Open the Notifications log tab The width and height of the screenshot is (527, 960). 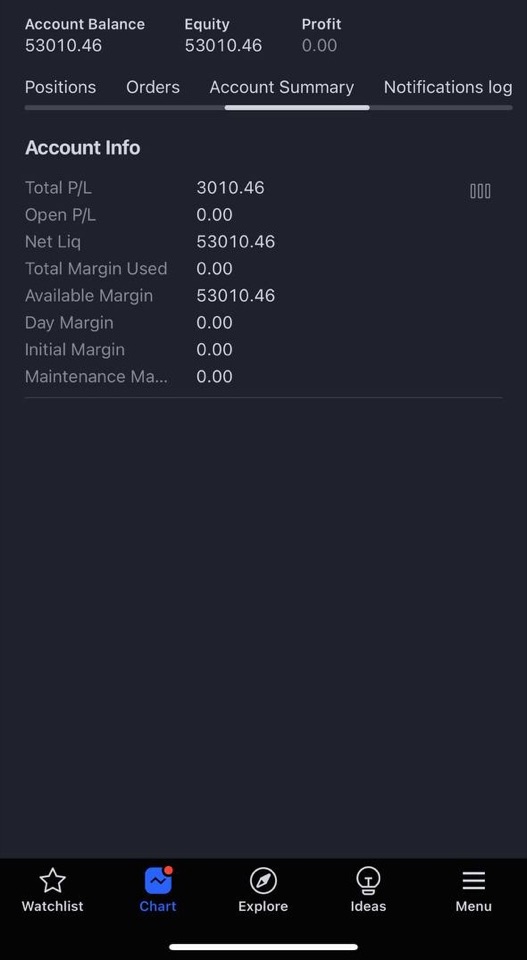(x=448, y=88)
